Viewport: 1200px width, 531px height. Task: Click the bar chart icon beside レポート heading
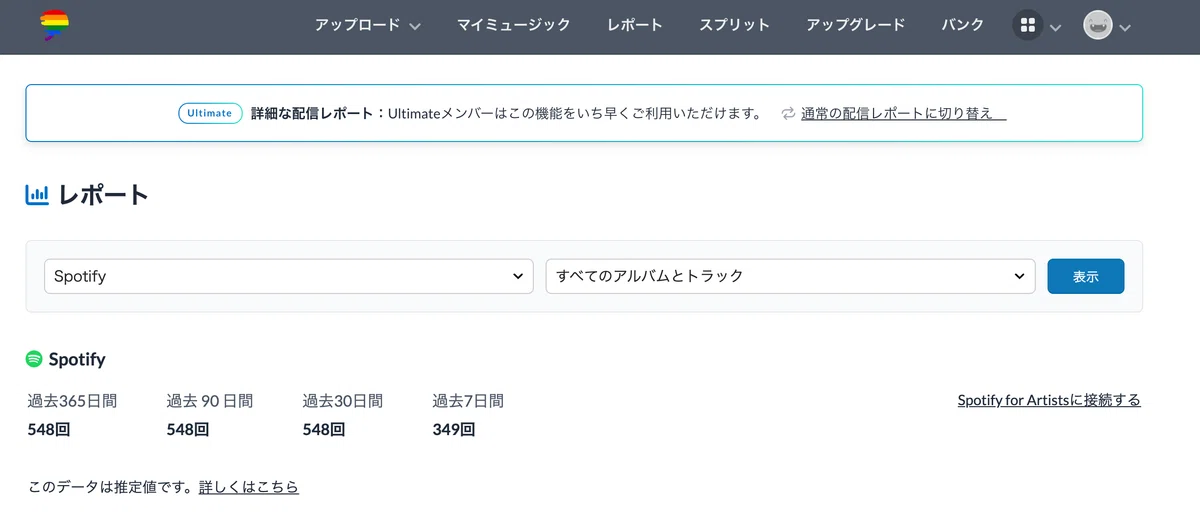tap(37, 194)
